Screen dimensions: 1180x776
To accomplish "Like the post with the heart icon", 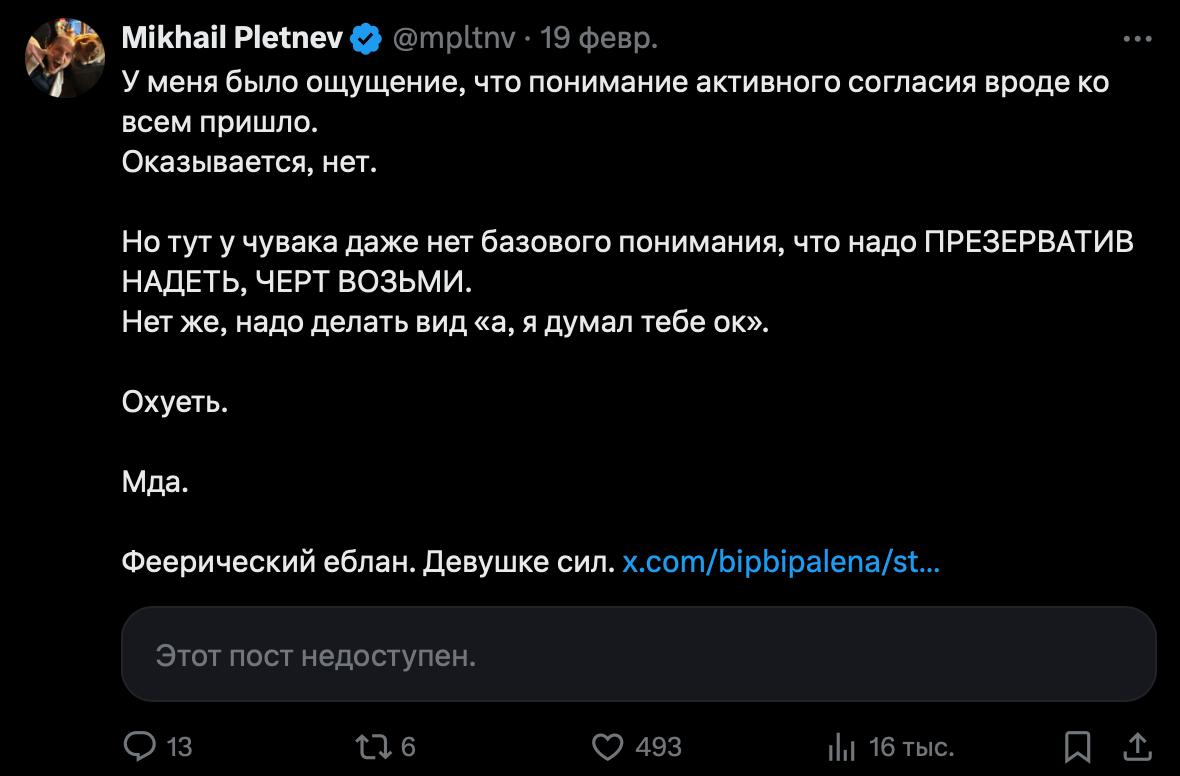I will pyautogui.click(x=607, y=746).
